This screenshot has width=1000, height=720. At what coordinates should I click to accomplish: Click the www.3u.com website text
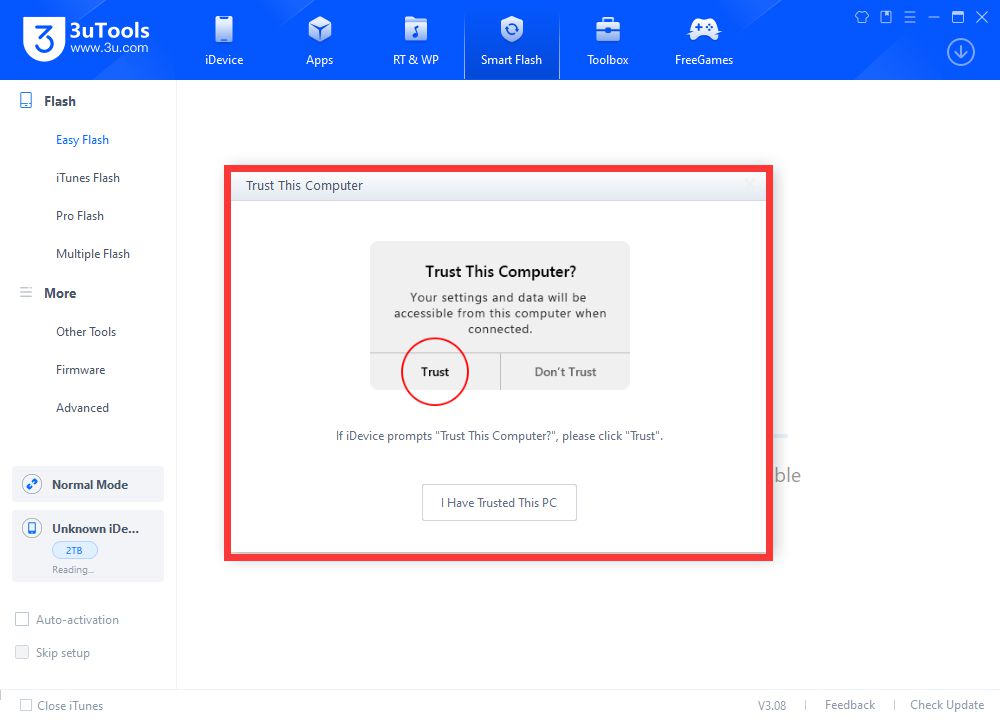coord(110,48)
